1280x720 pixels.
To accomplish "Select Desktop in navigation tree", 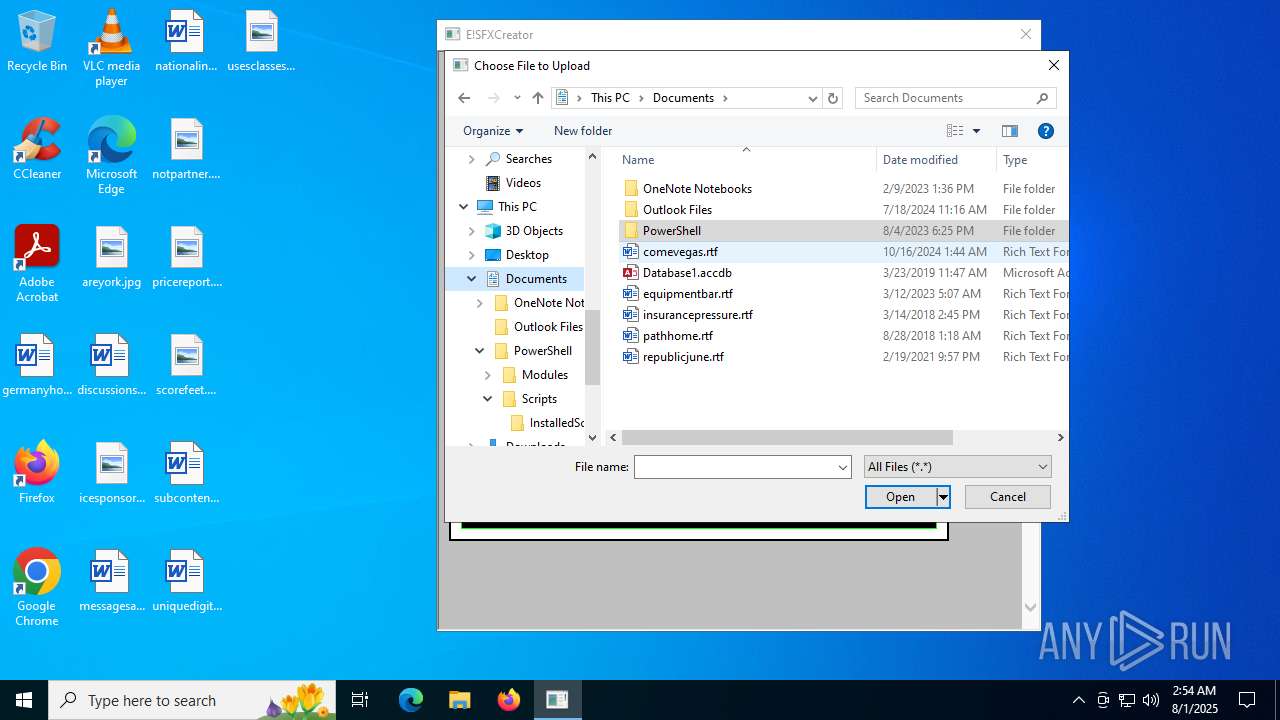I will (527, 255).
